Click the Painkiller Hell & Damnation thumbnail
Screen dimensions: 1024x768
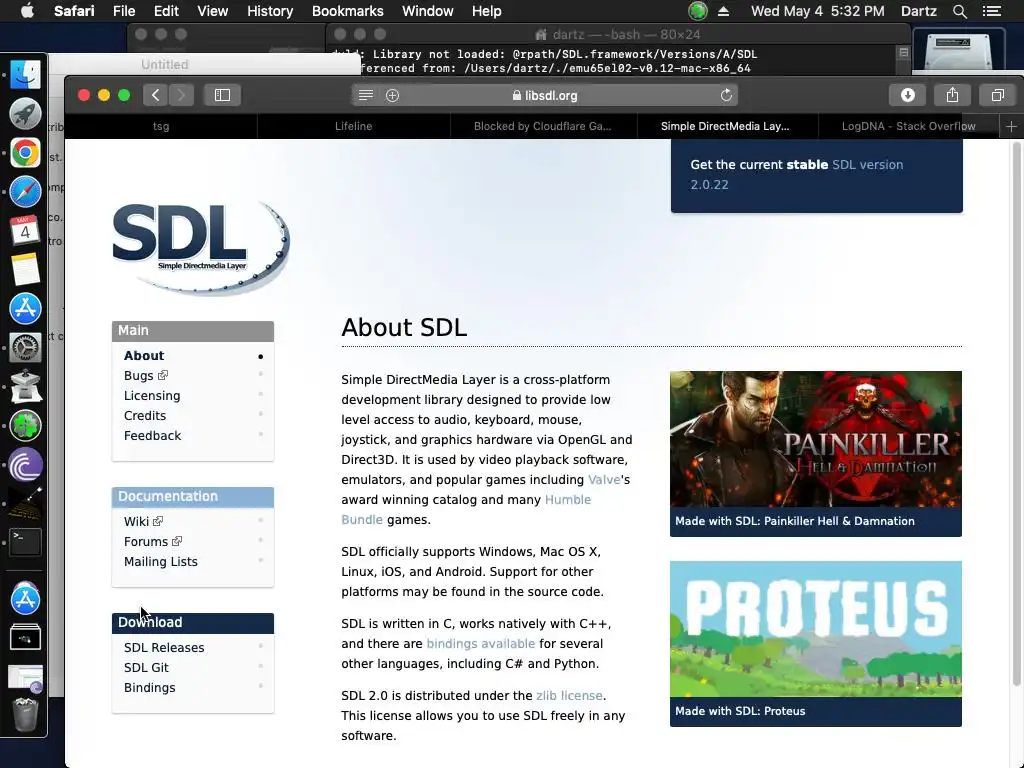(x=816, y=439)
